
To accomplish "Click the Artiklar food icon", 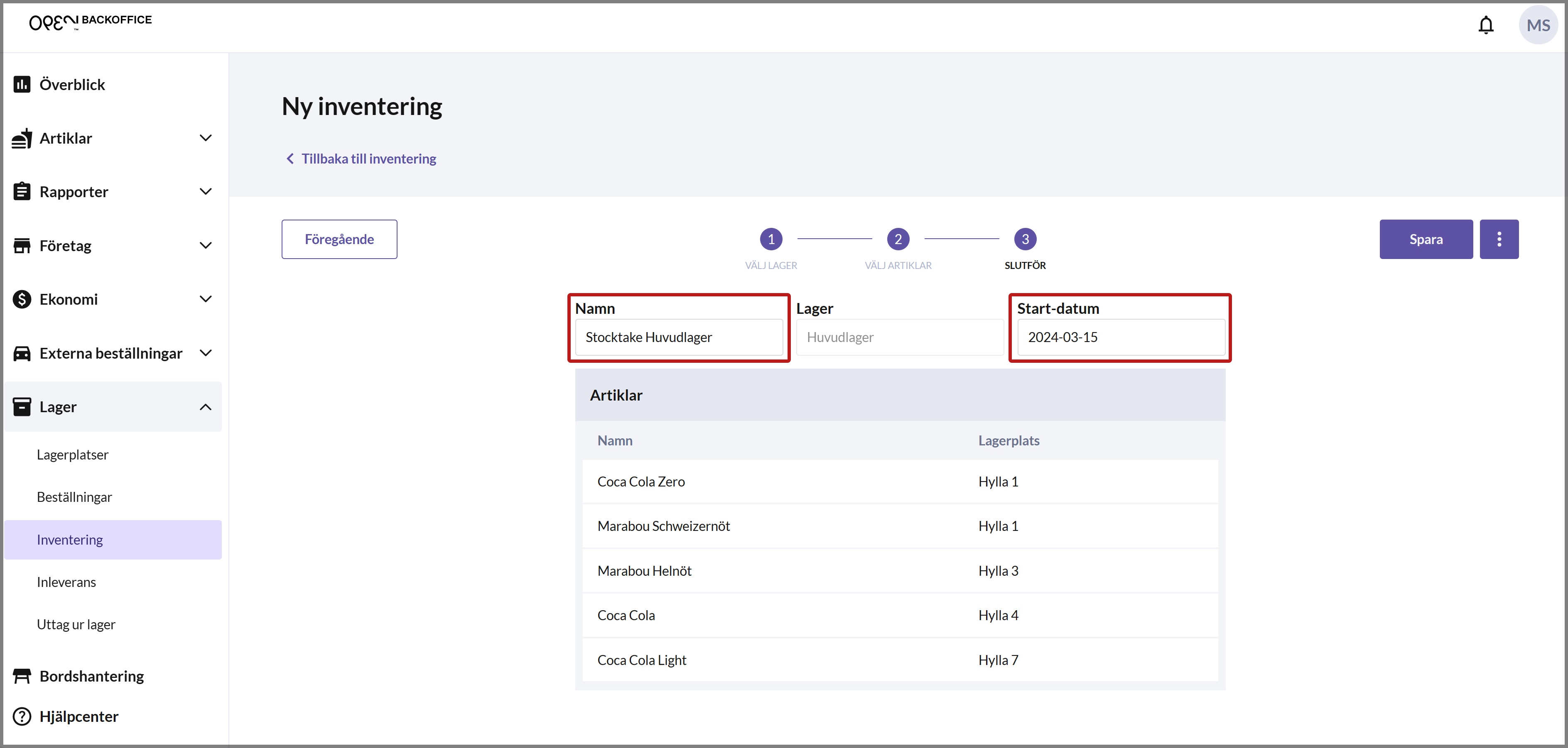I will coord(22,138).
